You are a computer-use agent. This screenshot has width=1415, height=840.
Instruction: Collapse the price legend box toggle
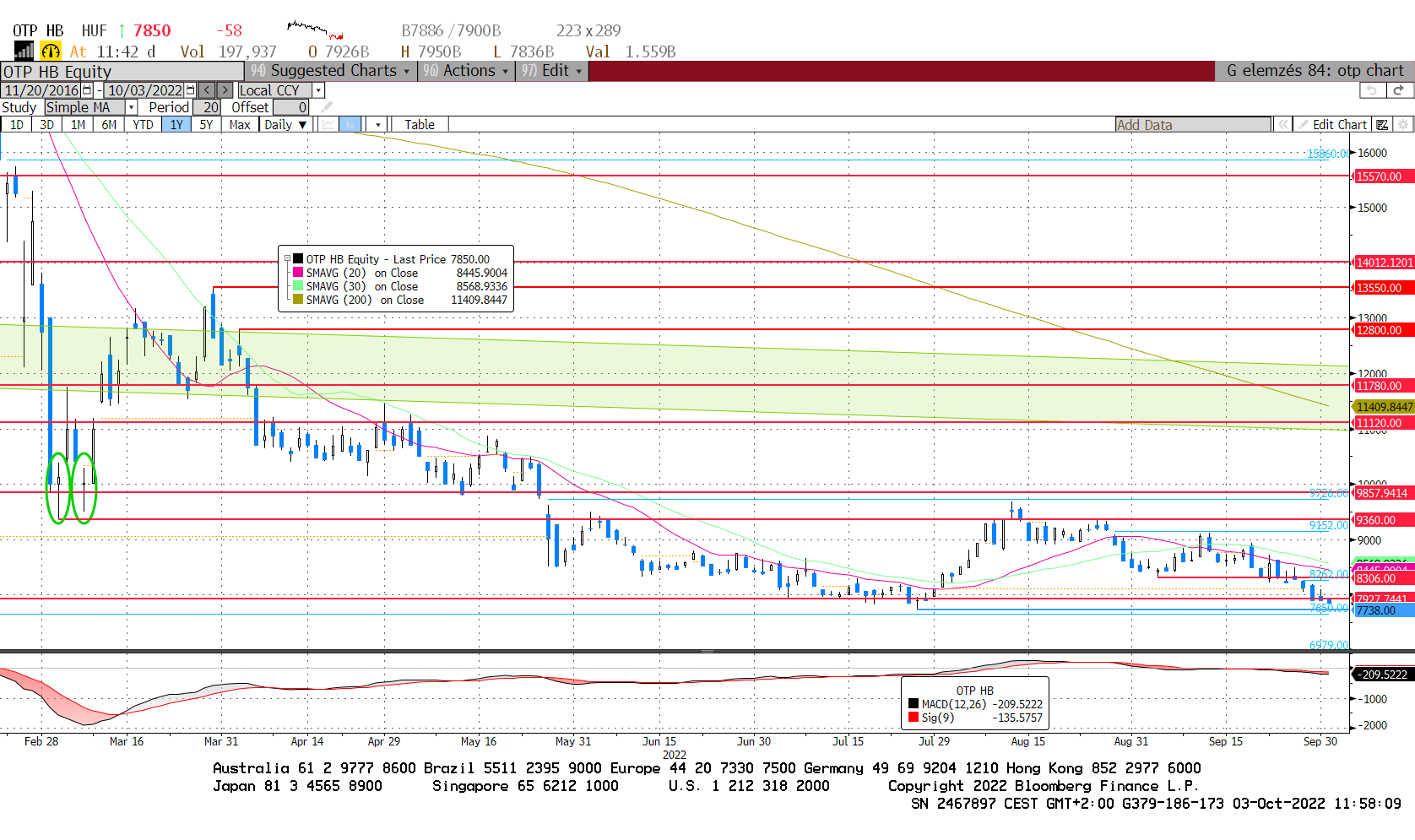pos(287,259)
